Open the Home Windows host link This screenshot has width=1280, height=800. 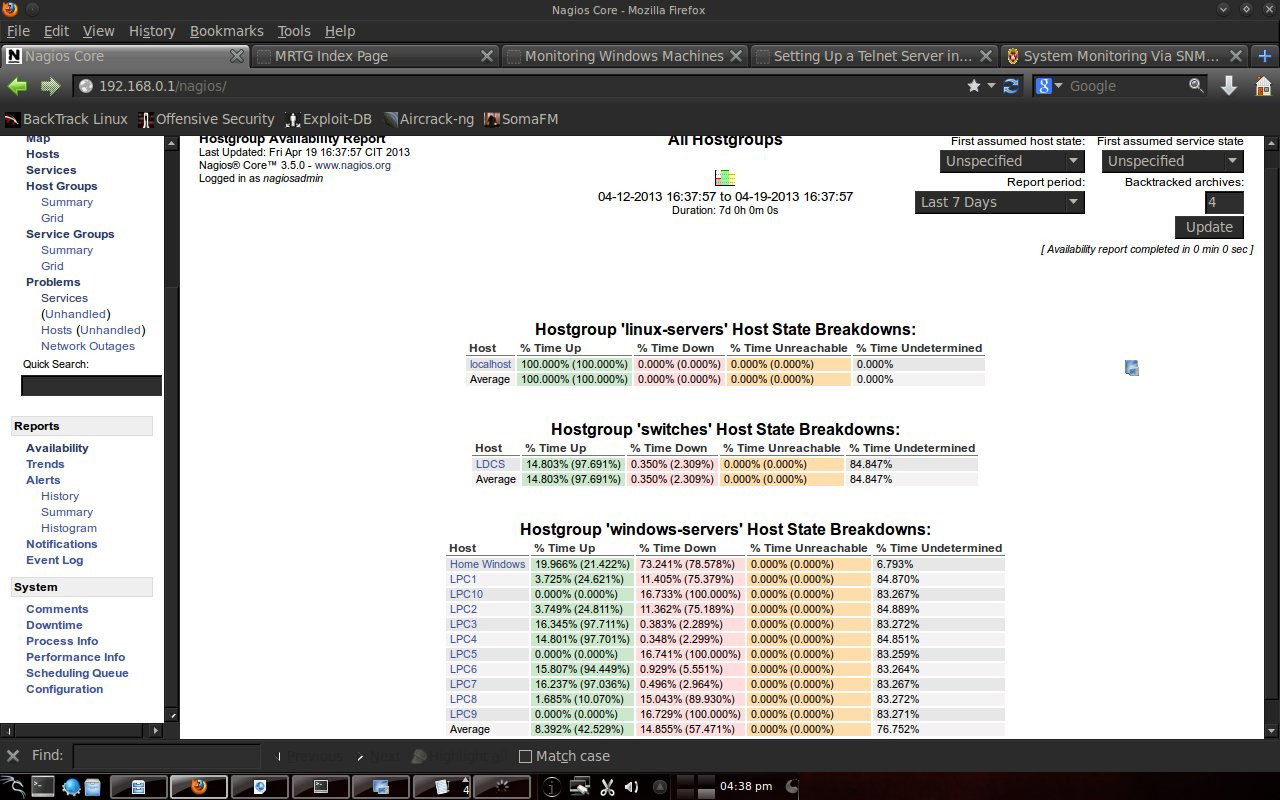tap(487, 564)
